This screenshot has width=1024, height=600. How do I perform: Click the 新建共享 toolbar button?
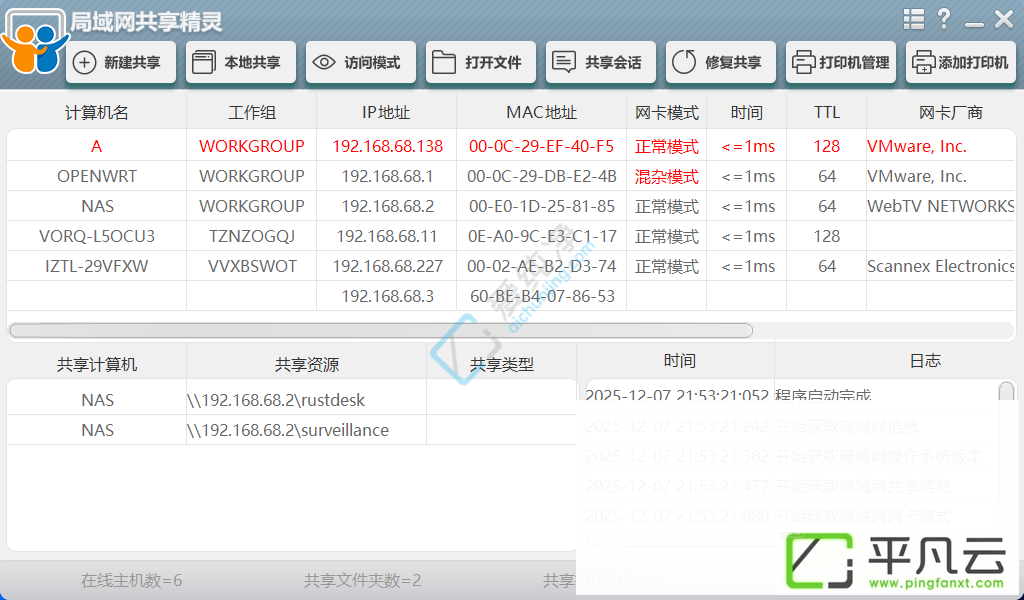point(121,63)
